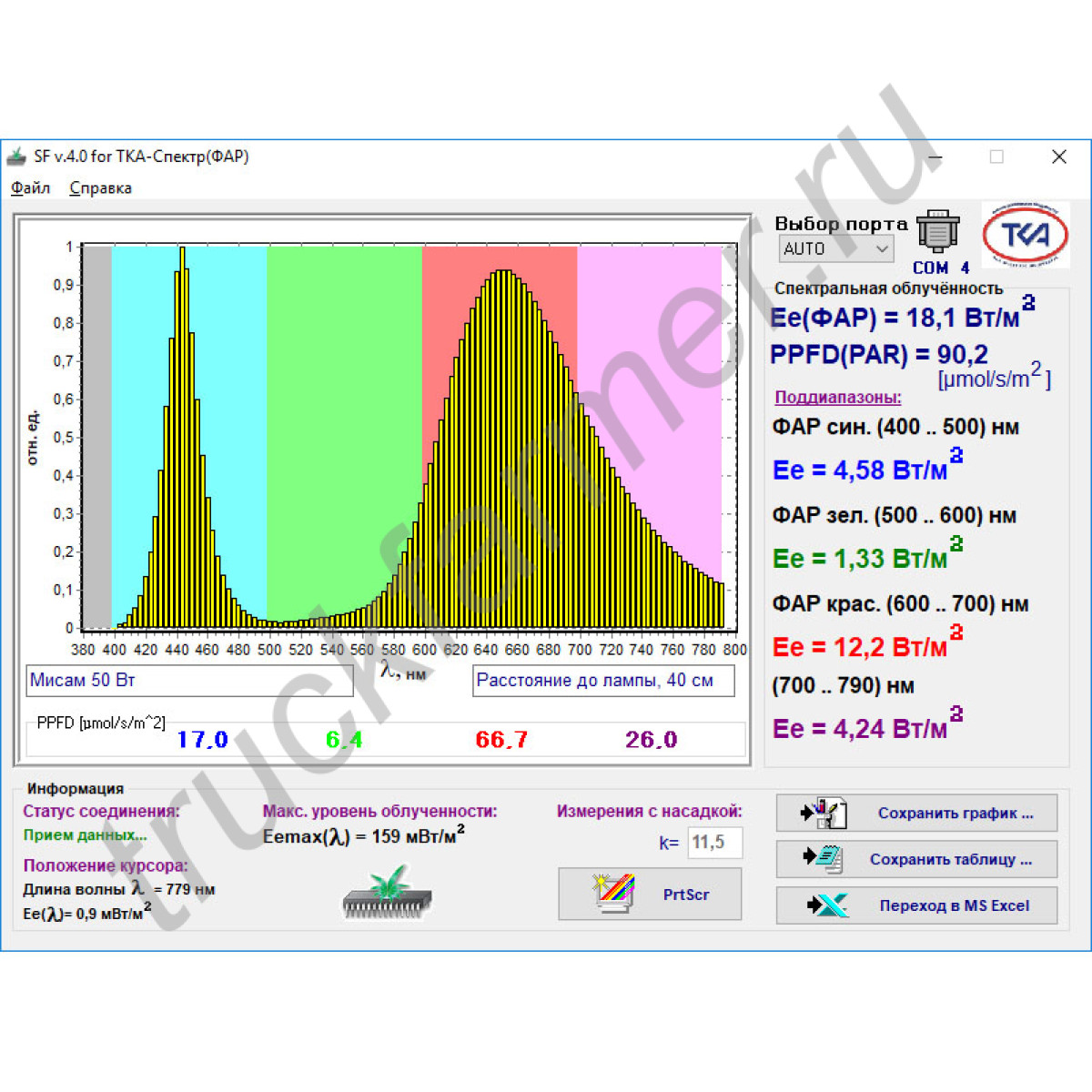Click the MS Excel export icon
This screenshot has width=1092, height=1092.
pos(826,905)
